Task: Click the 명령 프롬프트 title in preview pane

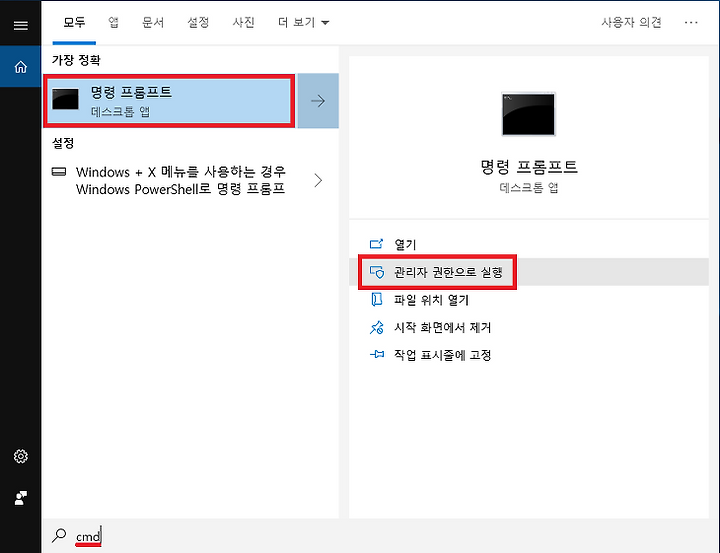Action: (x=529, y=167)
